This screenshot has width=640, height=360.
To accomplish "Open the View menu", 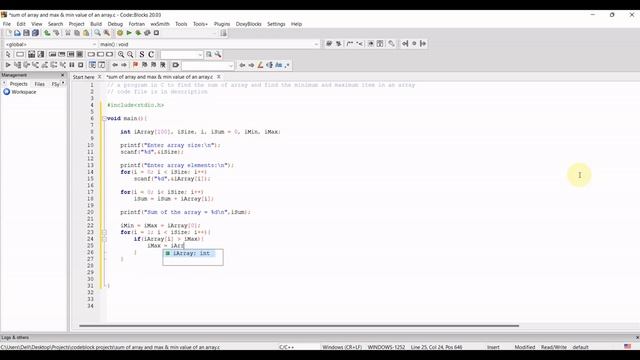I will pyautogui.click(x=36, y=24).
